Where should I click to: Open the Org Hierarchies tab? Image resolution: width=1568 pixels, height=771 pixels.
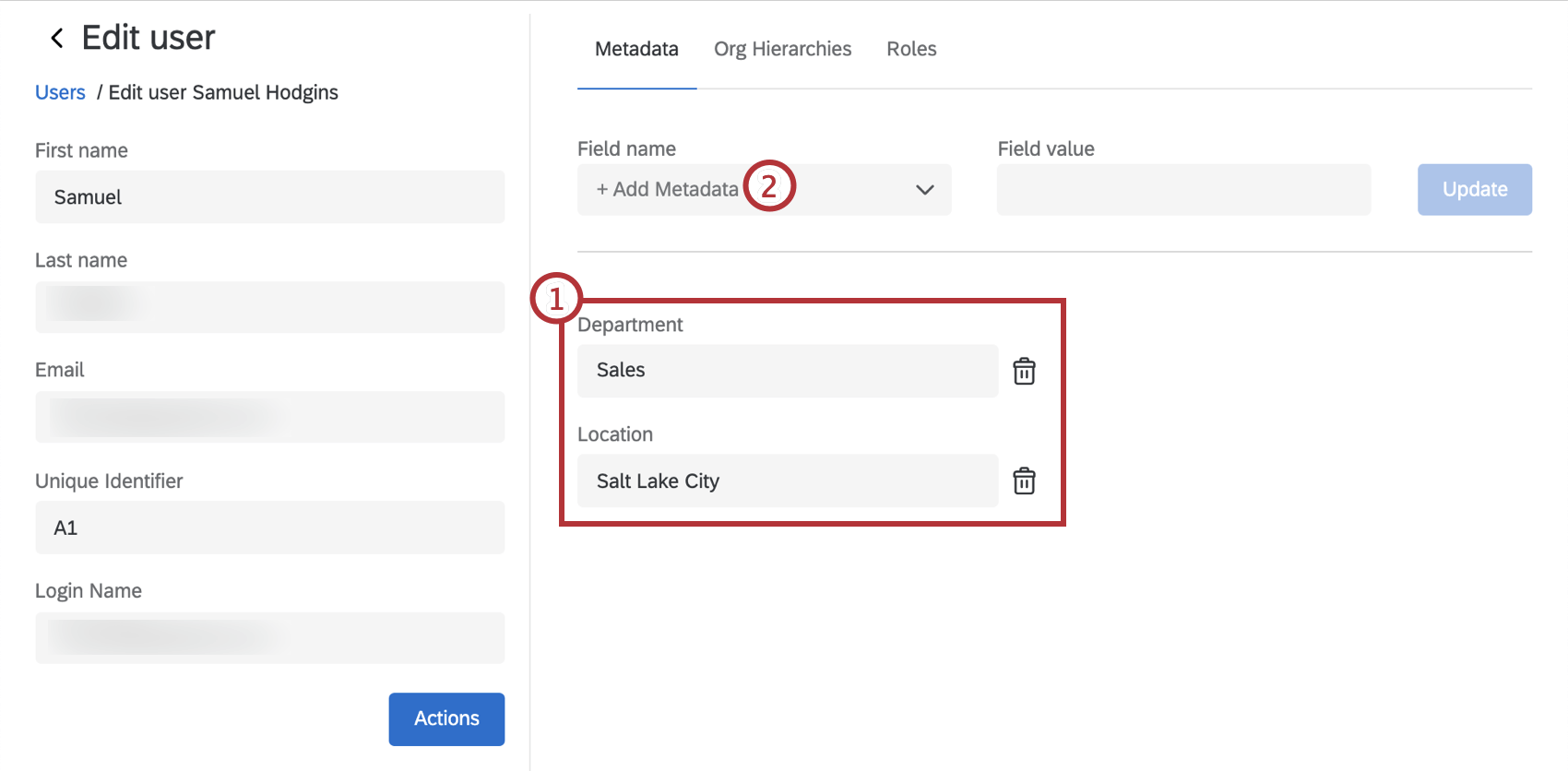point(782,49)
